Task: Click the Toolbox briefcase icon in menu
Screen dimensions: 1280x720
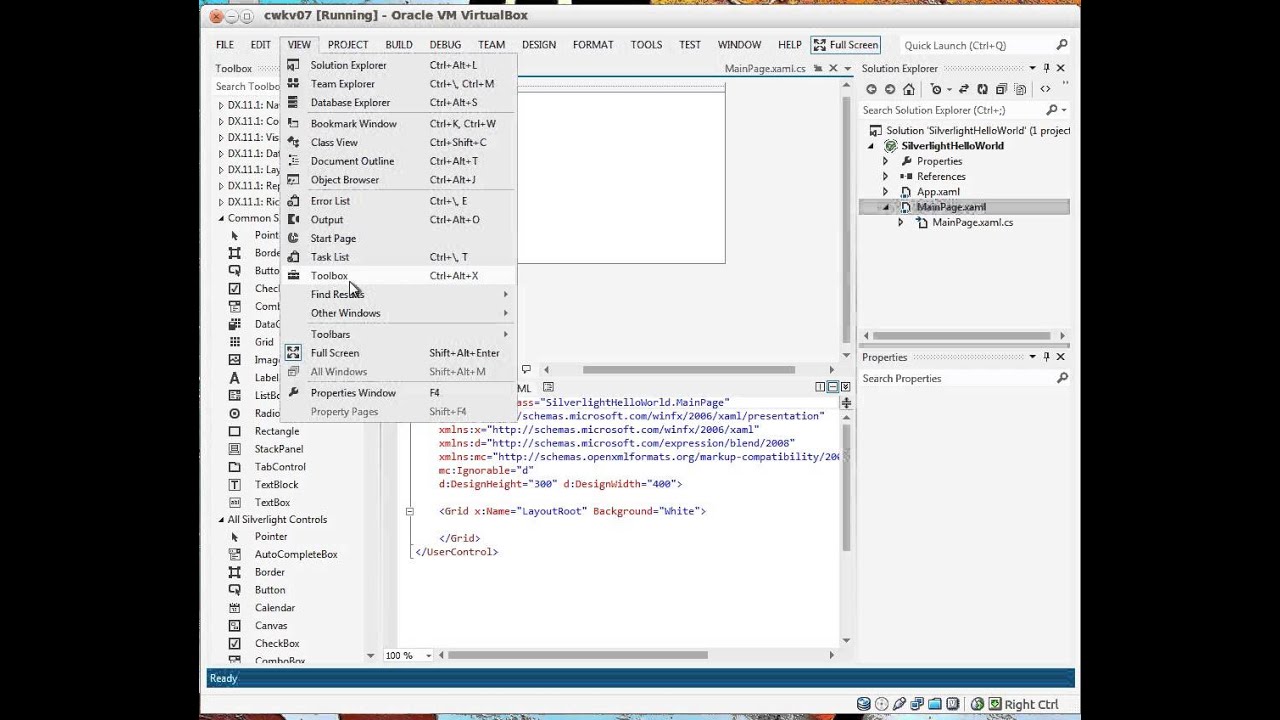Action: pos(293,275)
